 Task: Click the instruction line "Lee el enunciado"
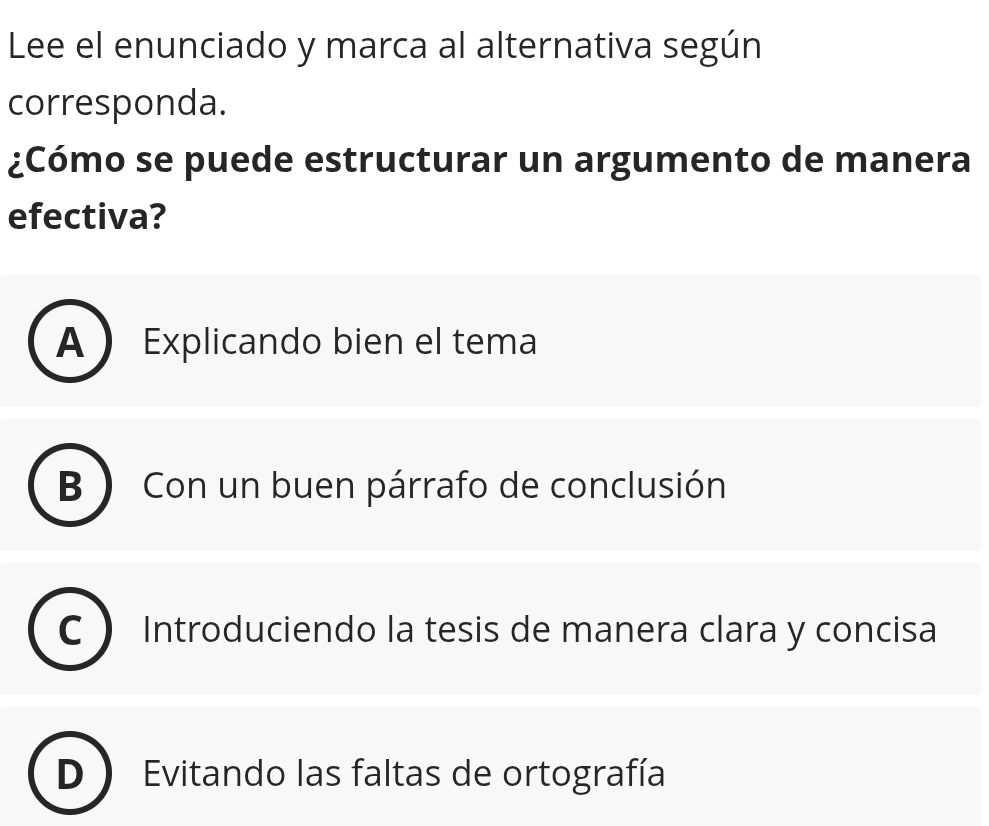pos(384,47)
